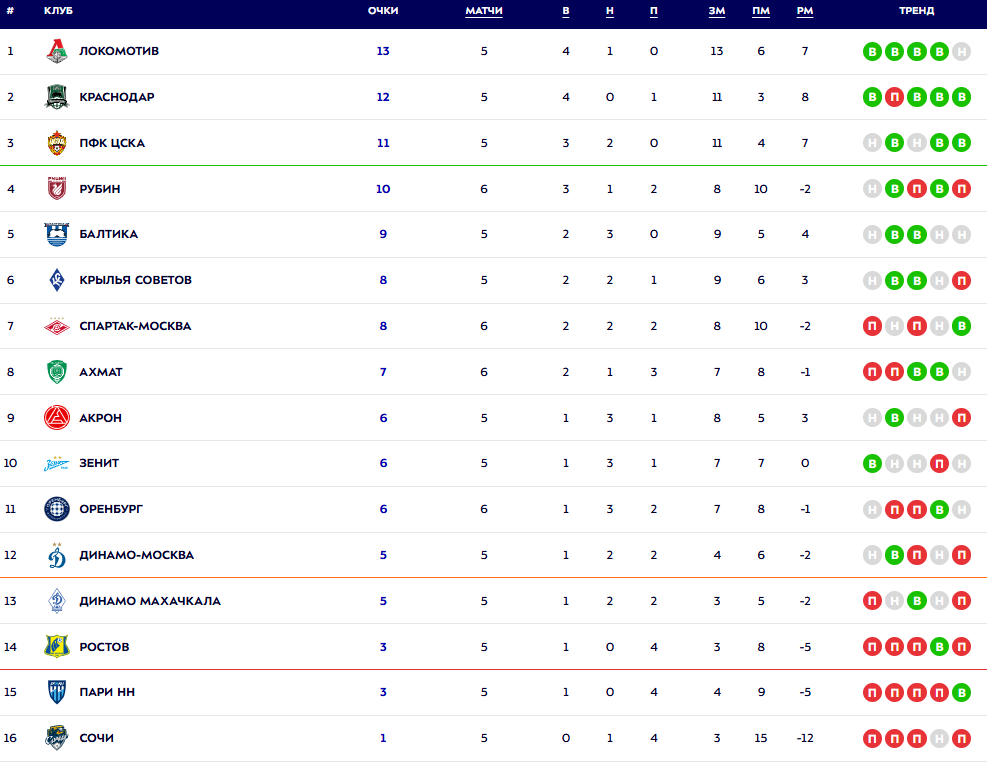
Task: Click the ДИНАМО МАХАЧКАЛА team name
Action: [x=150, y=601]
